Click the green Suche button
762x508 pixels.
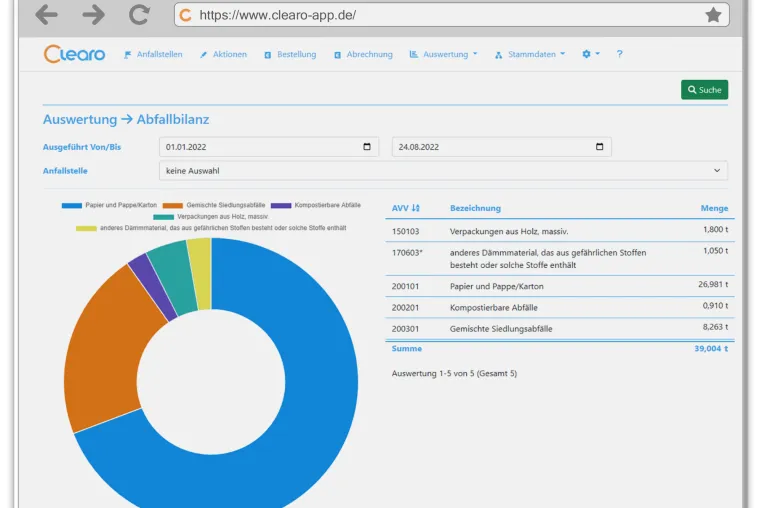[x=704, y=90]
